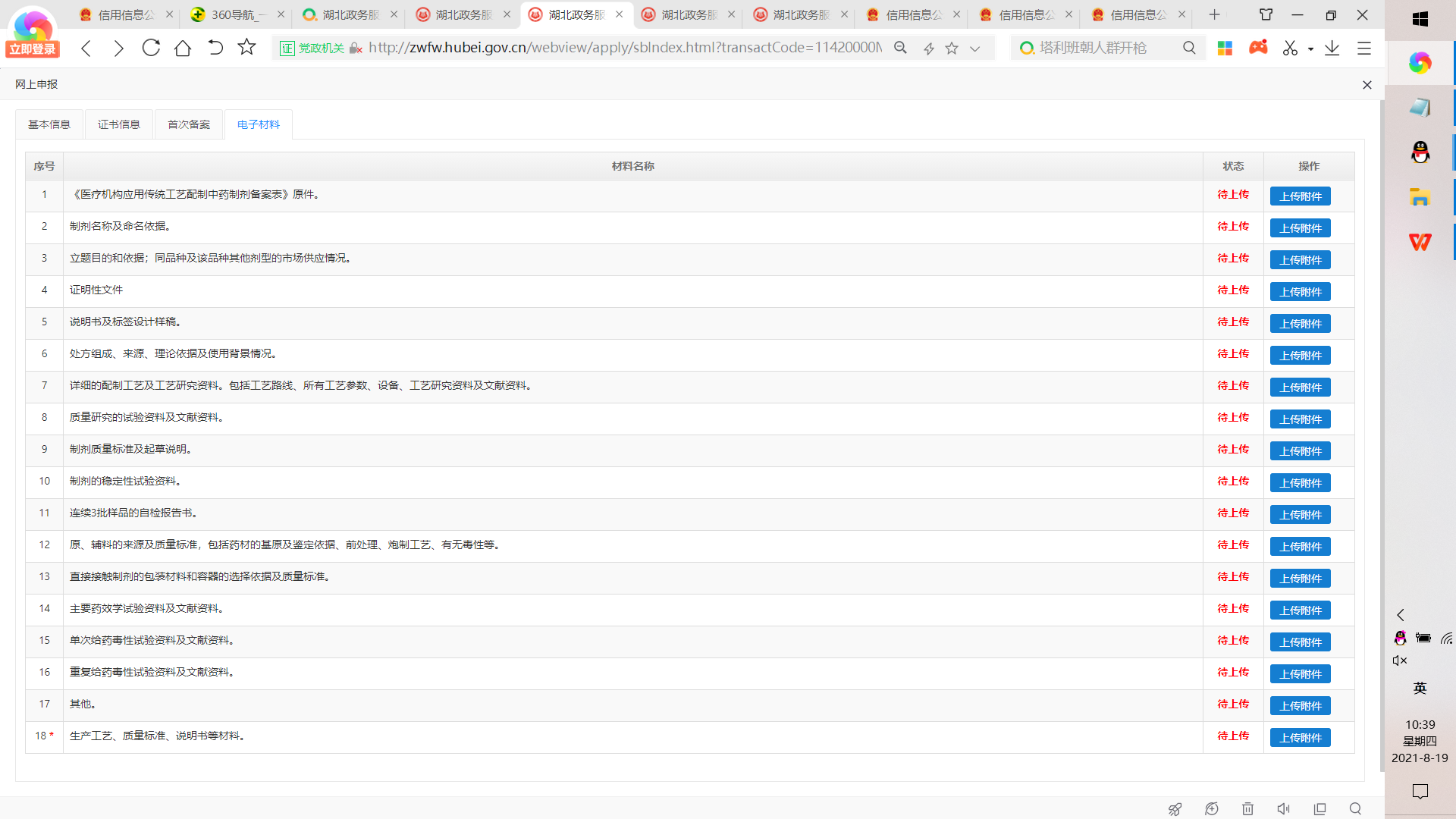The image size is (1456, 819).
Task: Click 上传附件 for 证明性文件 row
Action: [1300, 292]
